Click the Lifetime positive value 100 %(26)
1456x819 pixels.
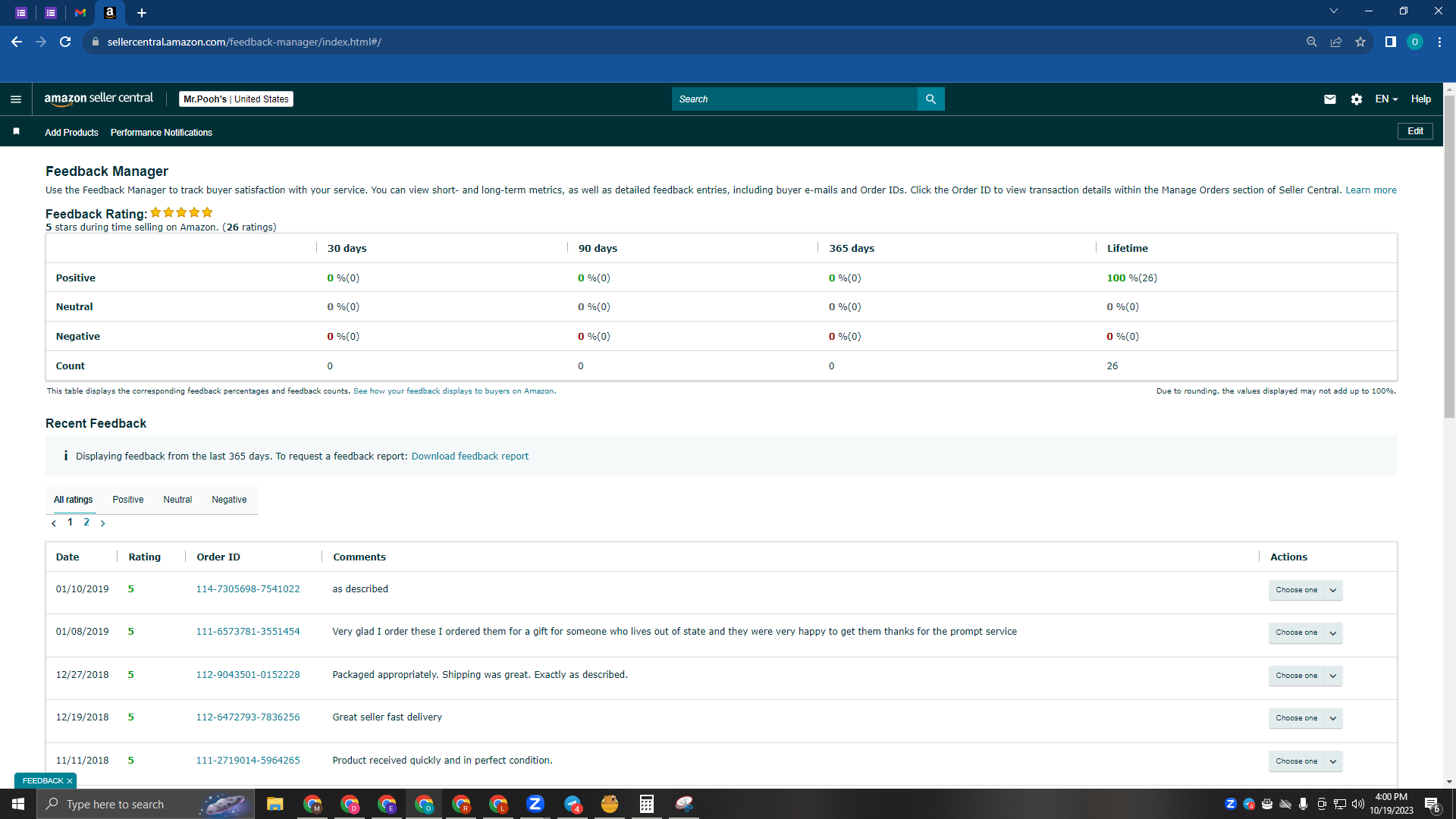pos(1131,278)
